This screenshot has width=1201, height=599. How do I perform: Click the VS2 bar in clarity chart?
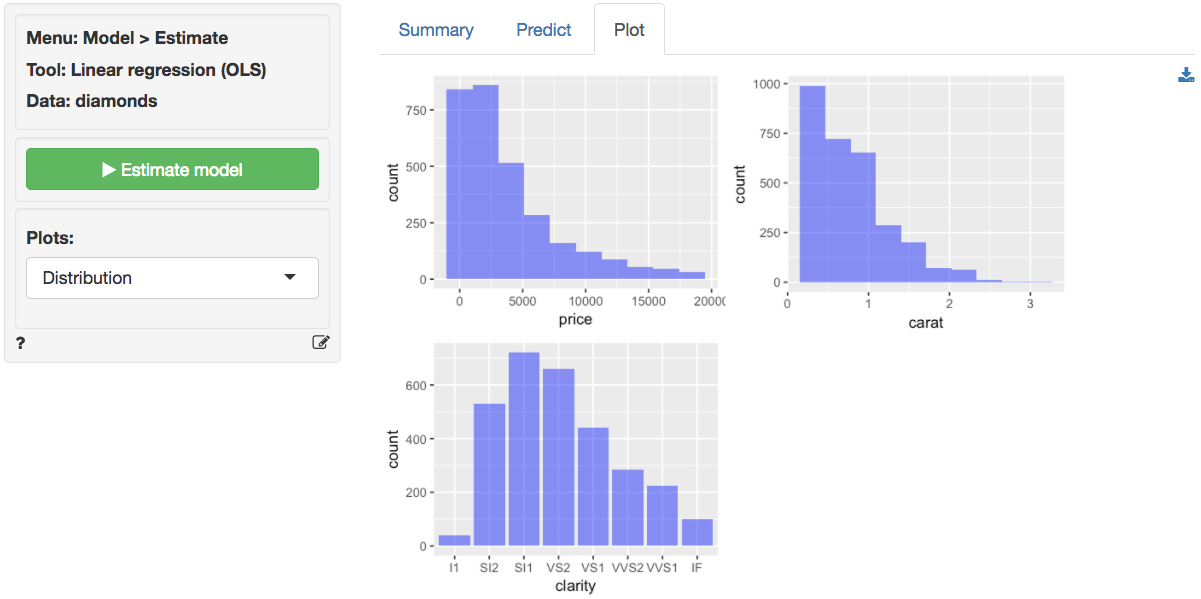[559, 457]
